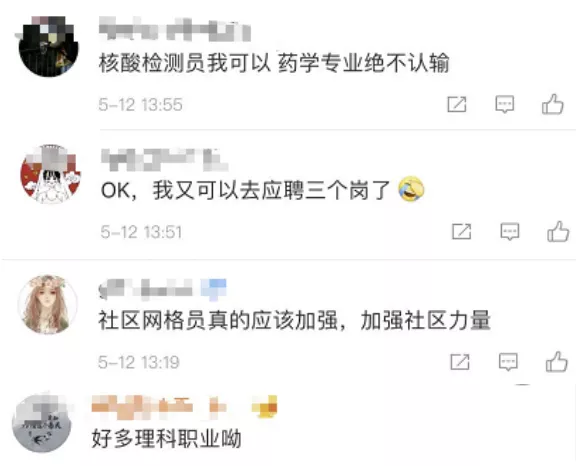Like the comment posted at 13:51
This screenshot has width=576, height=466.
pyautogui.click(x=558, y=232)
